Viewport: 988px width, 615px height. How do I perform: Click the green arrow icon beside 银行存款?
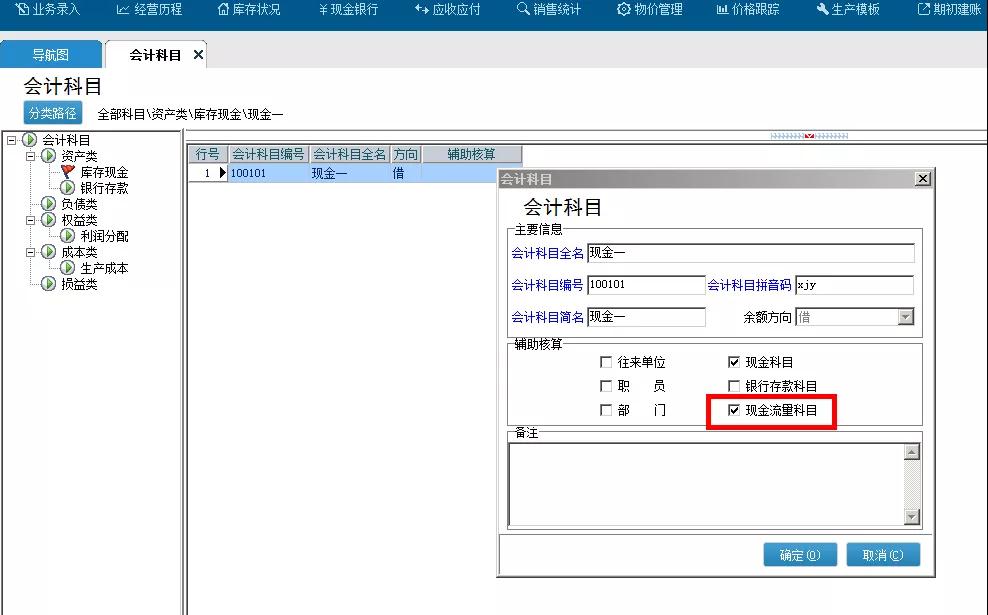[x=68, y=188]
